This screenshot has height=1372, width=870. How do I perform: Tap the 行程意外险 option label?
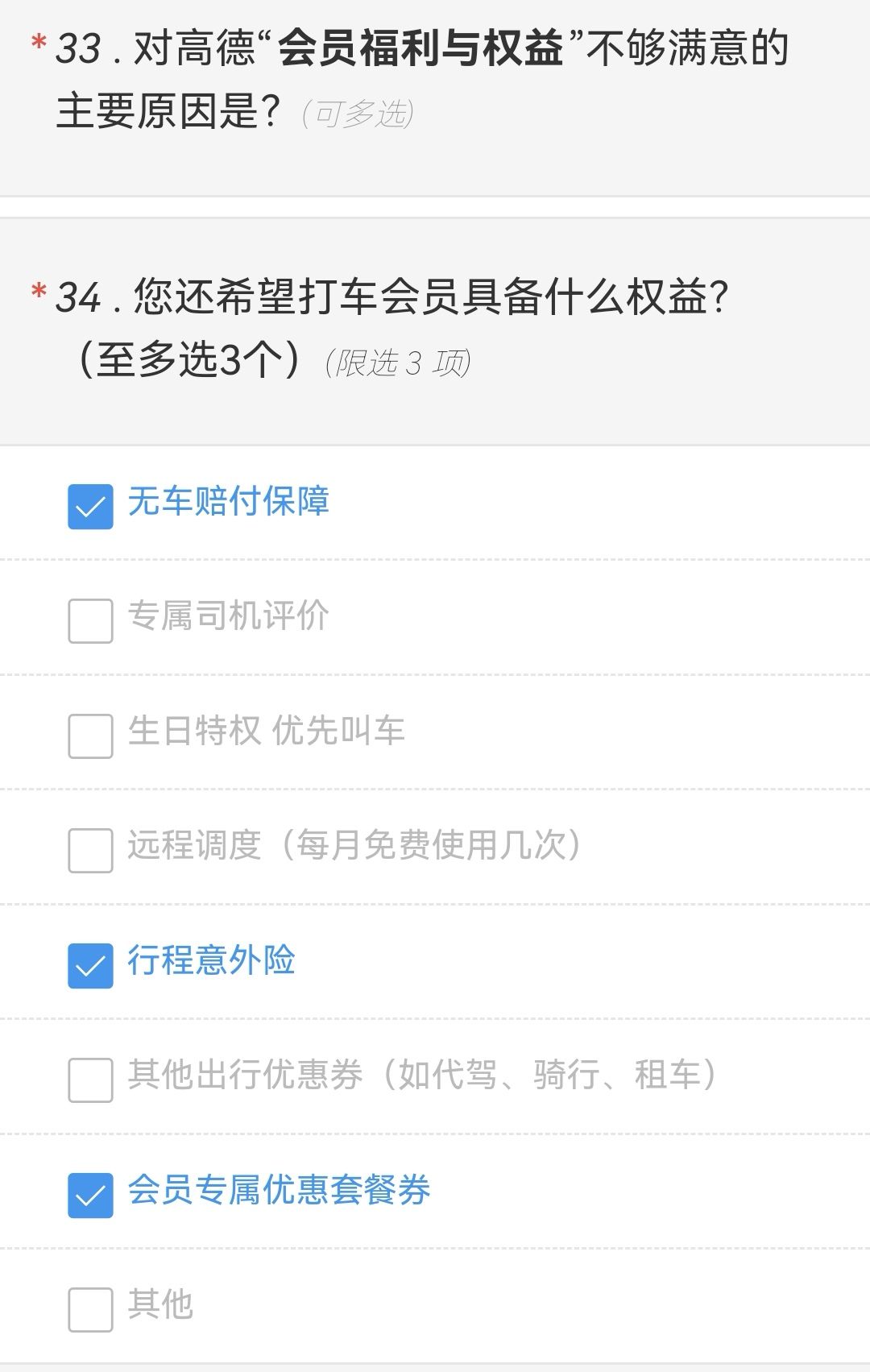(212, 960)
